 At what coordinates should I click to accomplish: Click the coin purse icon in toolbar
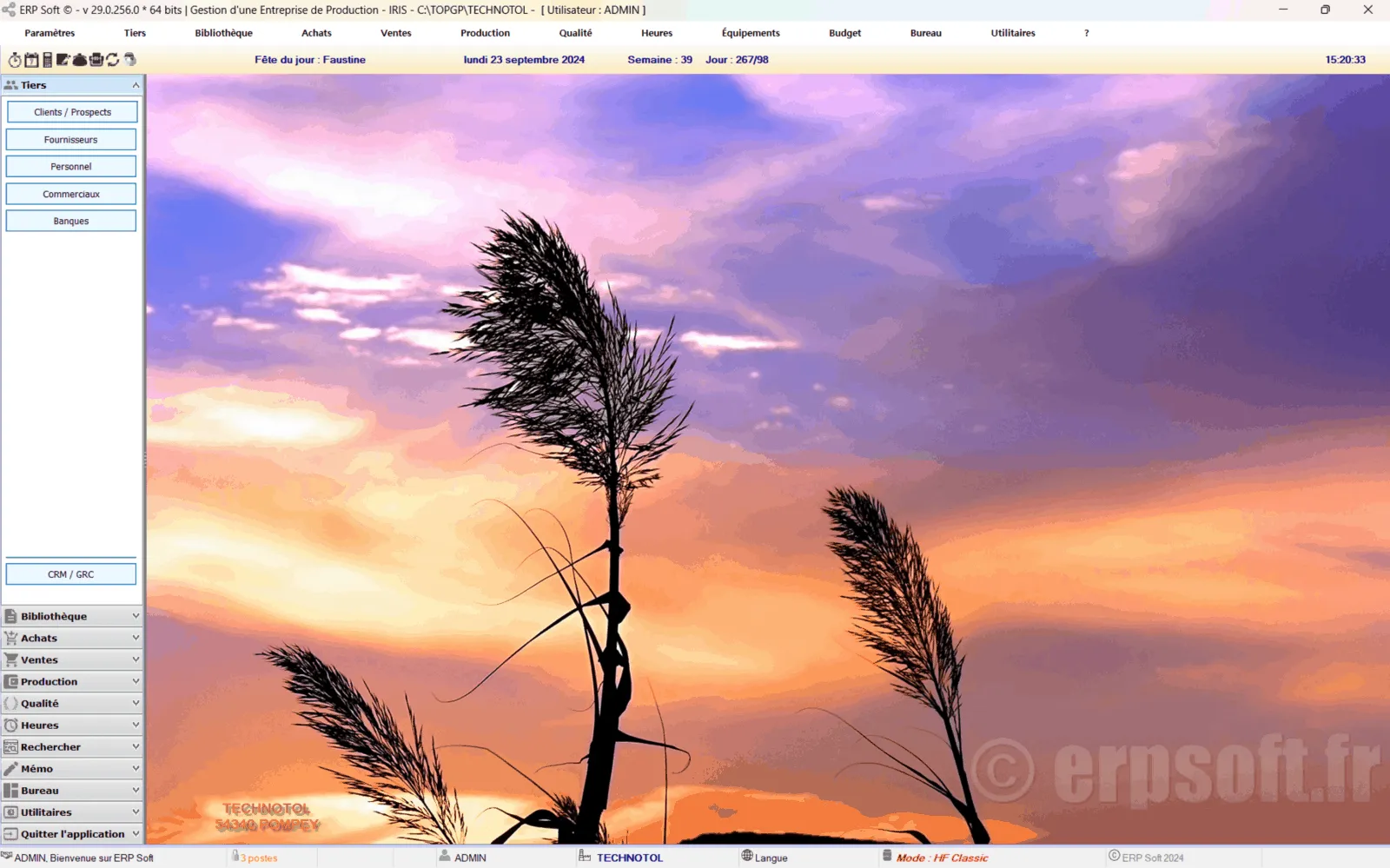(80, 60)
